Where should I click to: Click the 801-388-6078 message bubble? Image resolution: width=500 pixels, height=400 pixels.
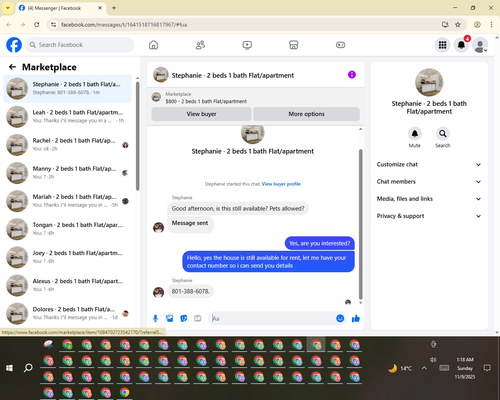(190, 291)
